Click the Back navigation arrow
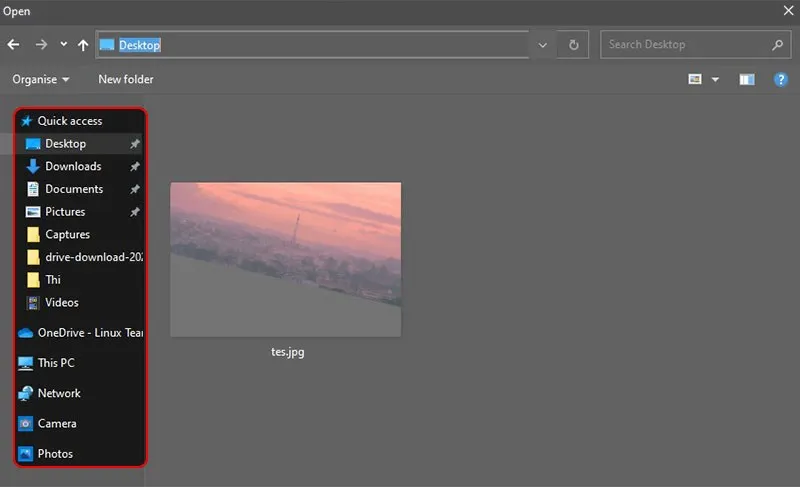This screenshot has width=800, height=487. coord(14,45)
